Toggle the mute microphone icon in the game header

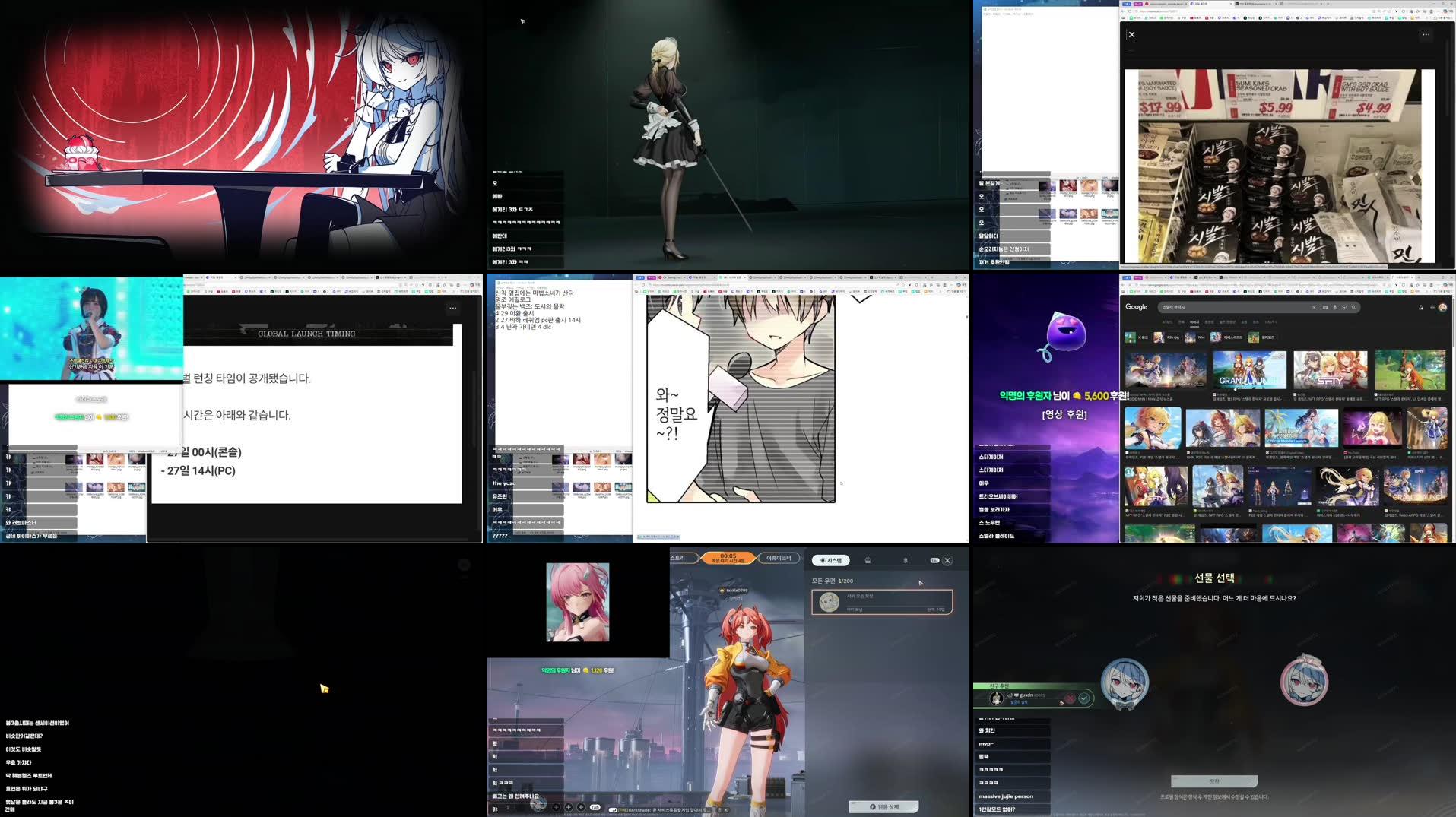905,560
